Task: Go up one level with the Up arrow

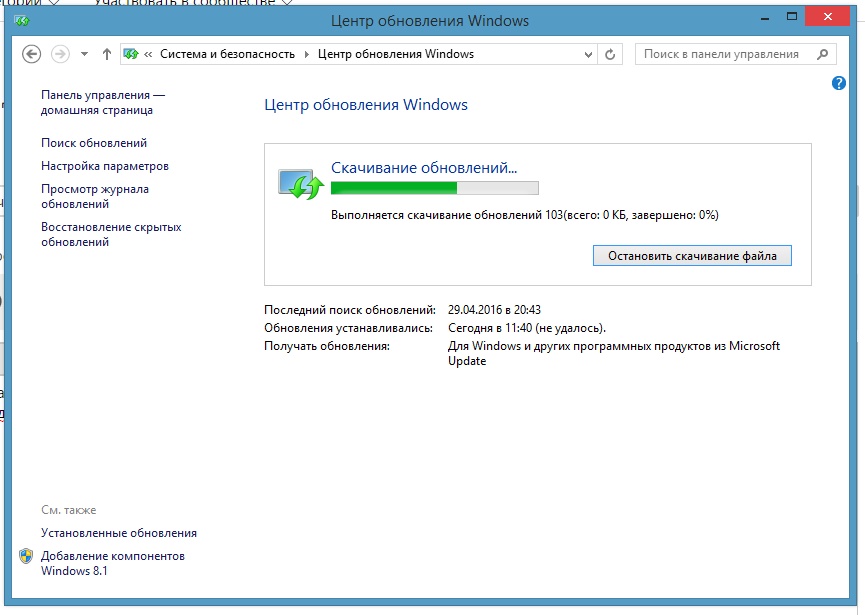Action: coord(107,54)
